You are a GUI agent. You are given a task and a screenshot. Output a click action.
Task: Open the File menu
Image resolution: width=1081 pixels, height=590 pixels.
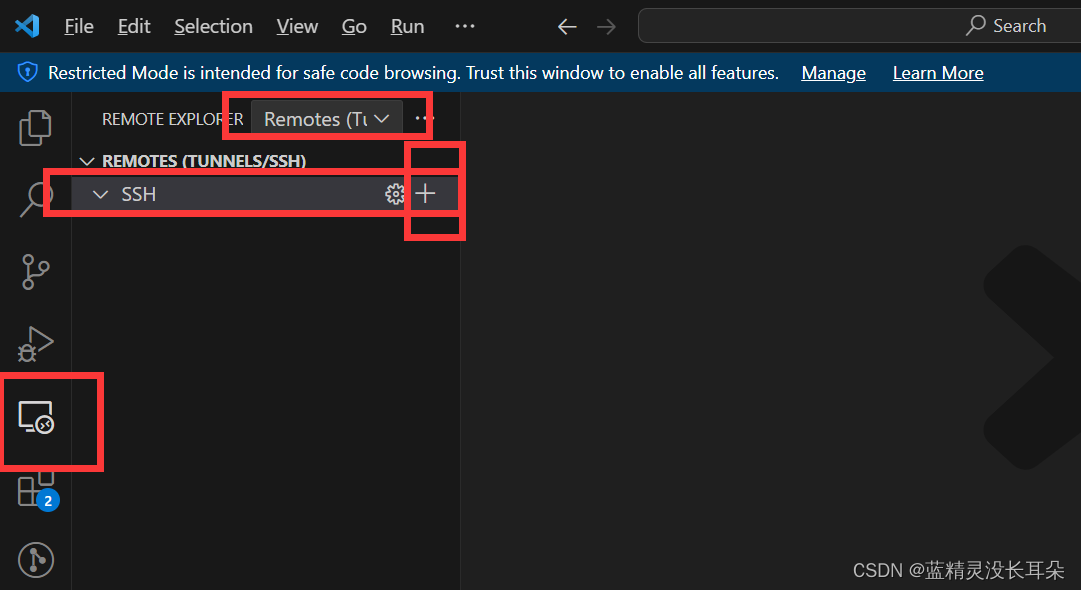click(78, 26)
